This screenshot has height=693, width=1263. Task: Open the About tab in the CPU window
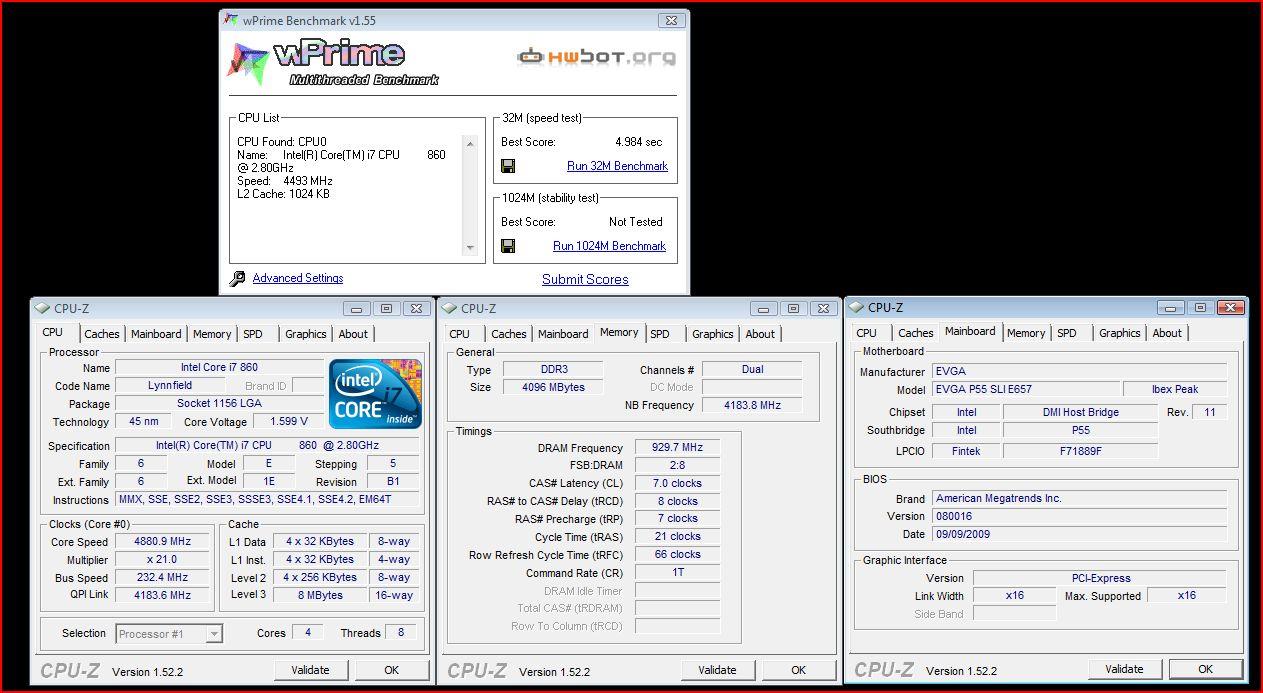353,334
